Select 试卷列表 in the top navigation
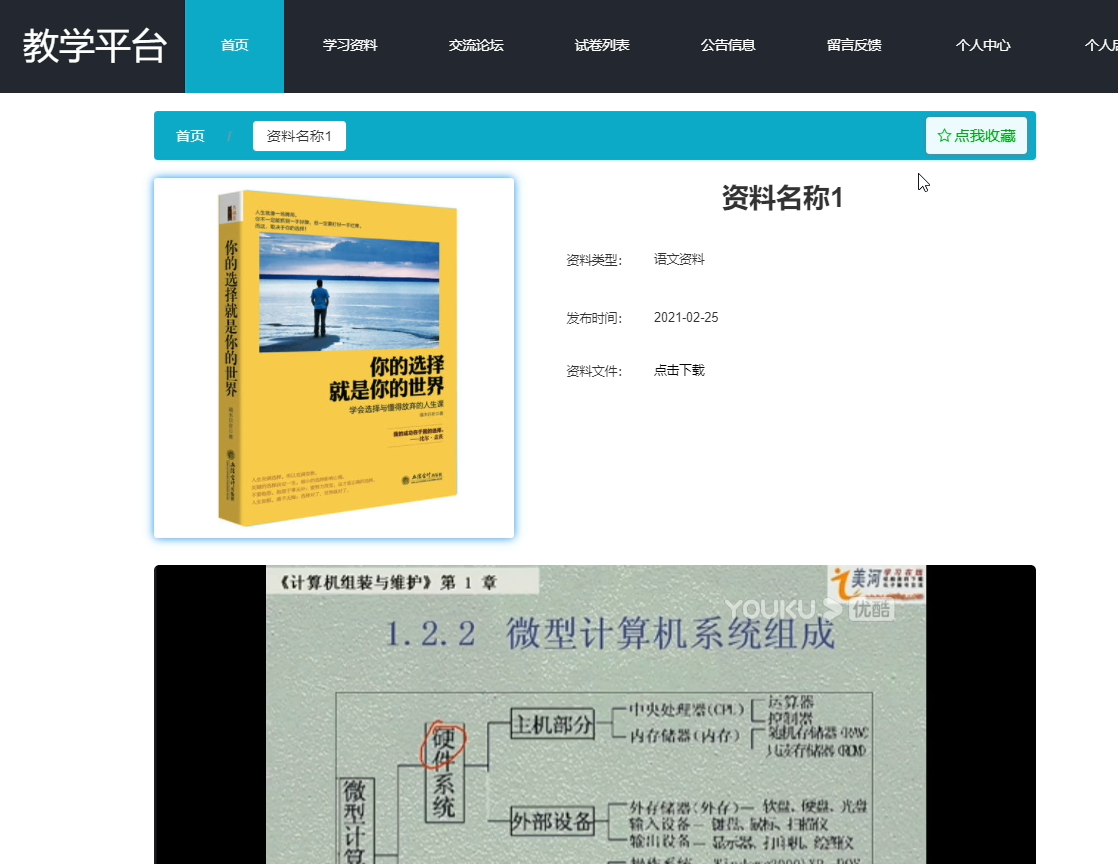The height and width of the screenshot is (864, 1118). [602, 46]
